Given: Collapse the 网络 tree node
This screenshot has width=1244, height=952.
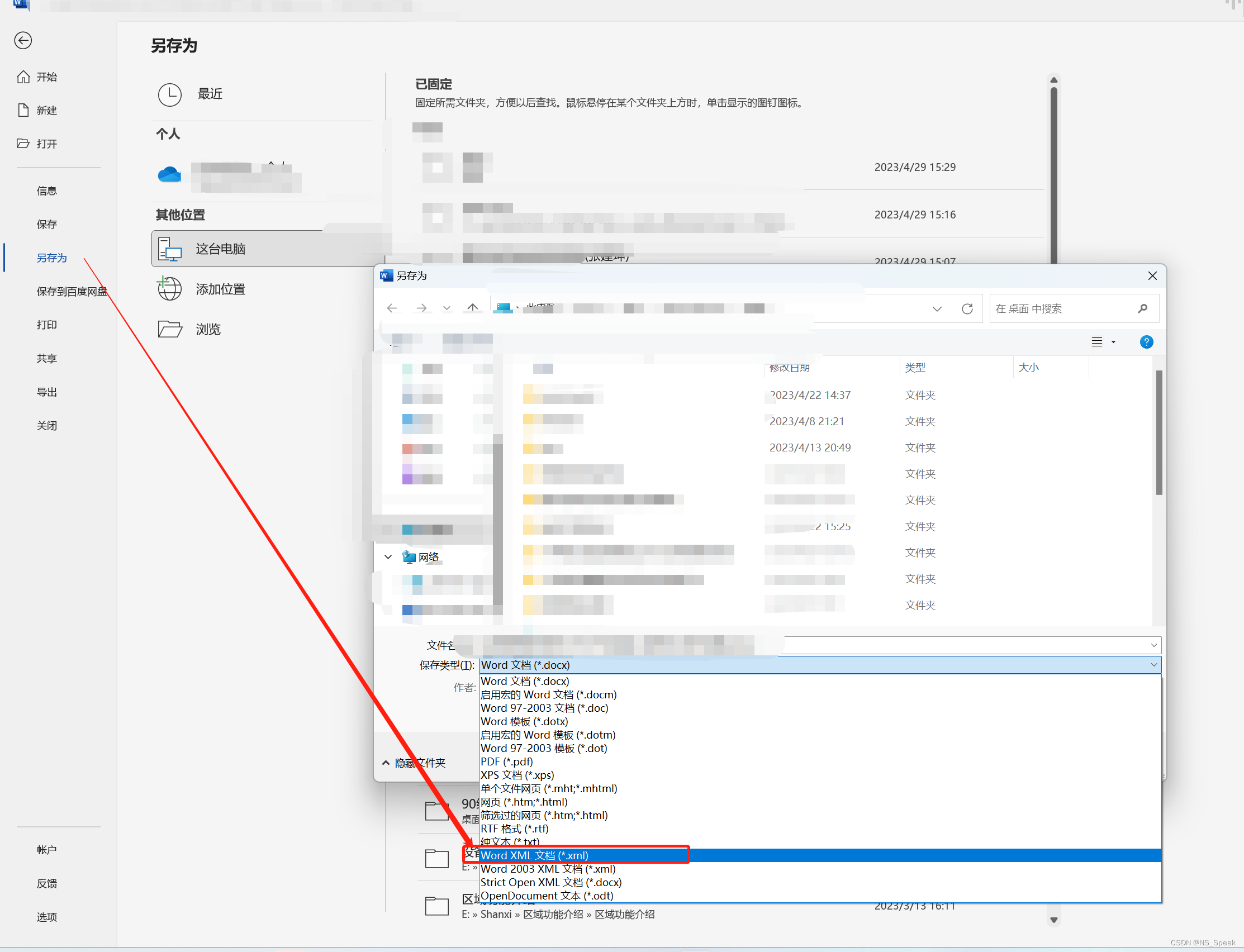Looking at the screenshot, I should [x=388, y=557].
